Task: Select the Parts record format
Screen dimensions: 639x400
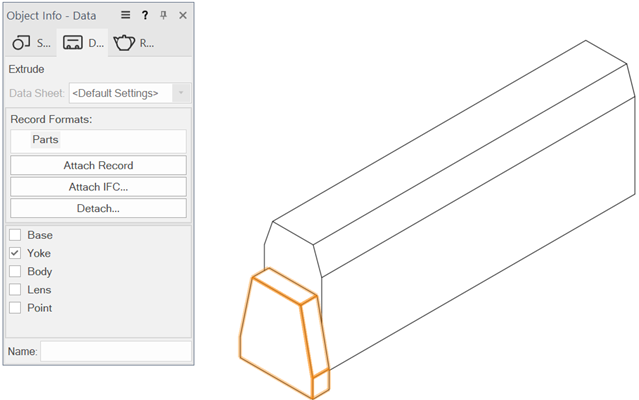Action: pyautogui.click(x=46, y=140)
